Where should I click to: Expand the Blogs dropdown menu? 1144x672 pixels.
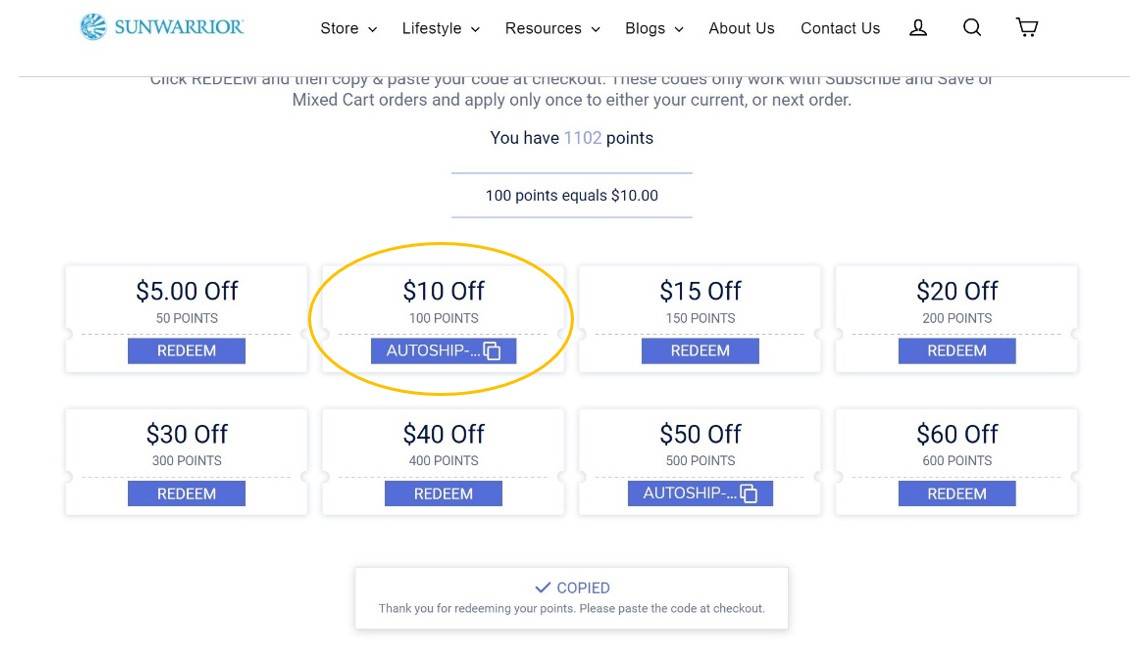point(654,28)
